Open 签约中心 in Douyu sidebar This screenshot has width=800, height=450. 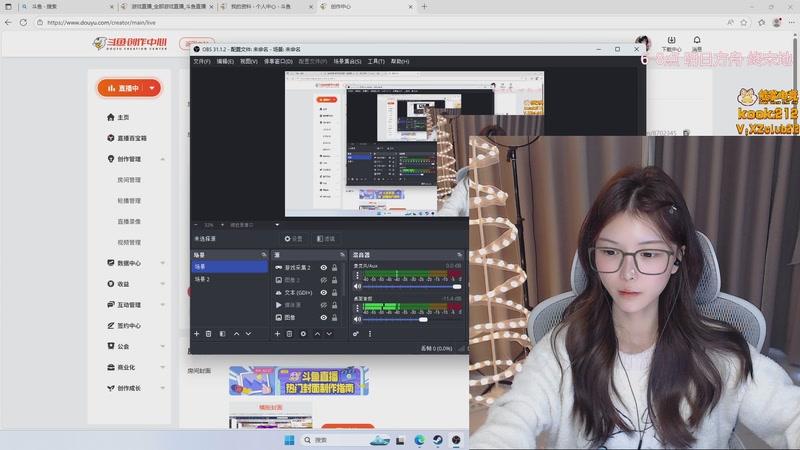(124, 326)
